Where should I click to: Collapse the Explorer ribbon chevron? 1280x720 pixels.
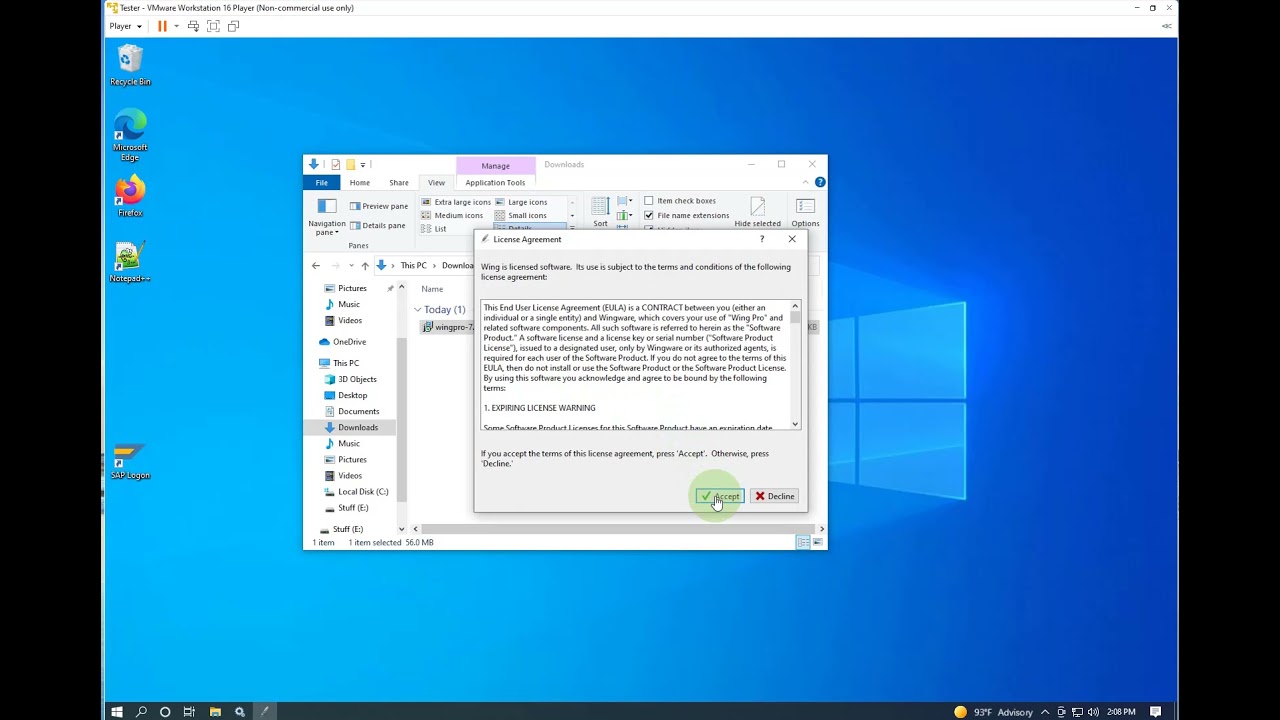pos(806,182)
